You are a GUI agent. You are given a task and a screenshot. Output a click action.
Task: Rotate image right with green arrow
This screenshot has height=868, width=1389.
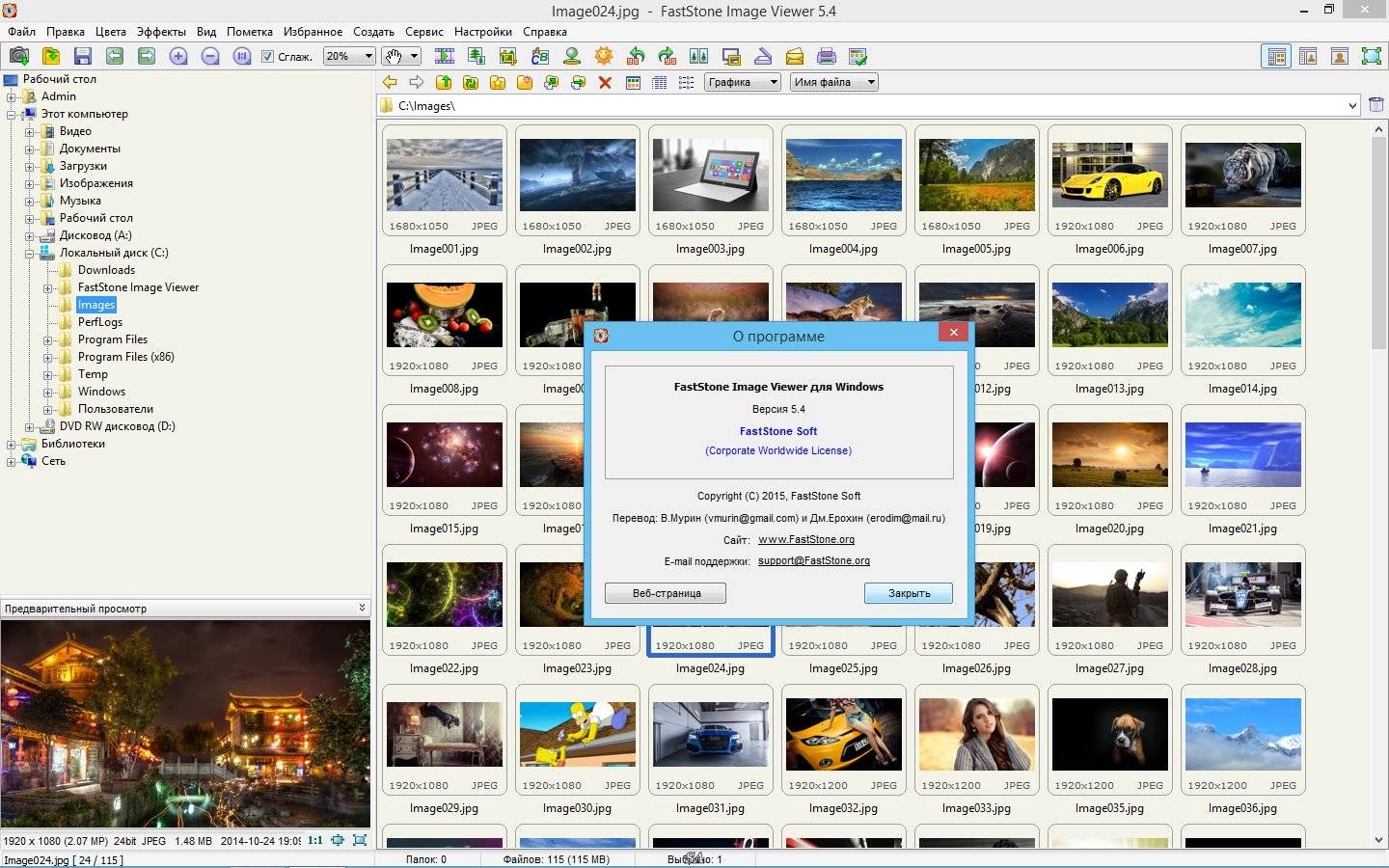click(x=667, y=56)
